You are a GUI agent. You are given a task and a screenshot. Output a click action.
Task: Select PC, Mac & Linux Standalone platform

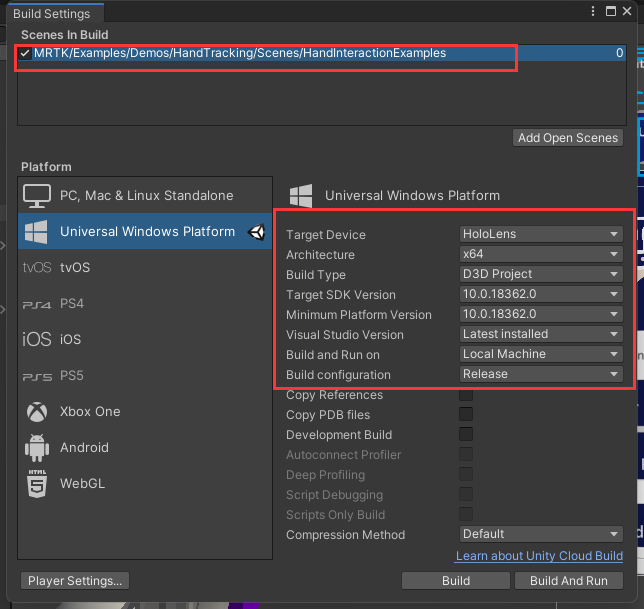pos(145,195)
